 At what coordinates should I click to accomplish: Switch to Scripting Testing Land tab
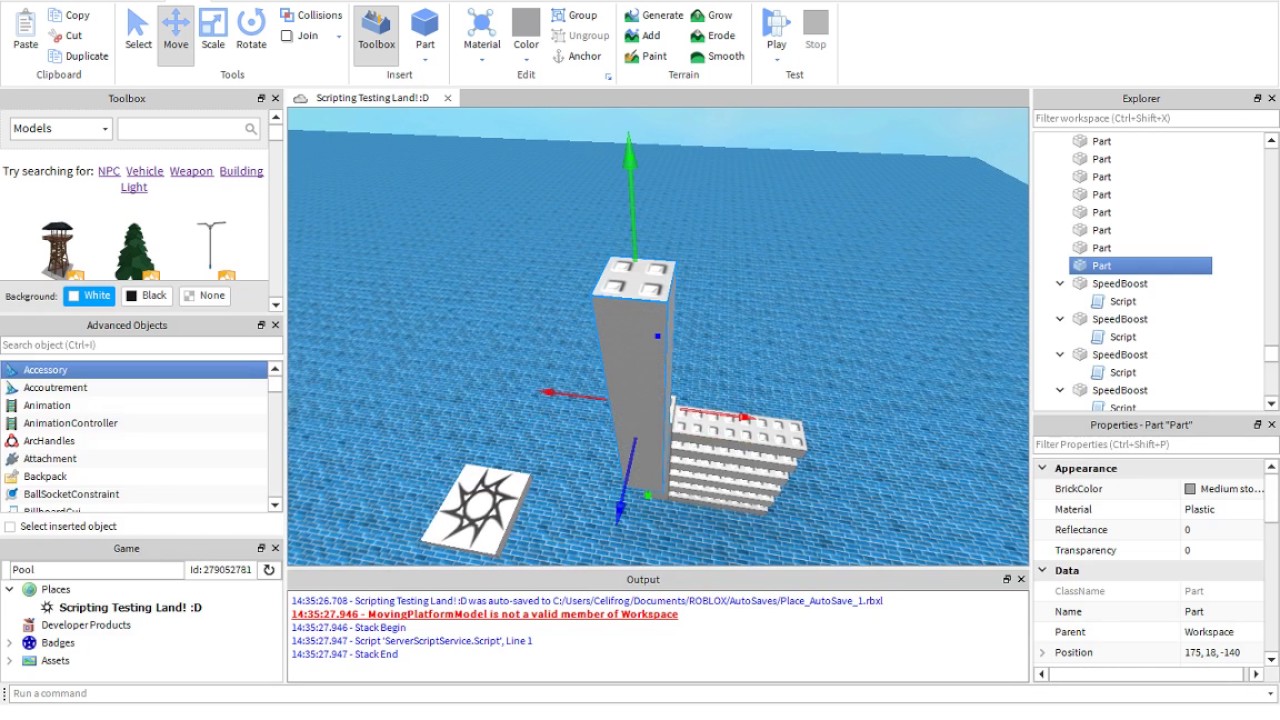coord(372,98)
